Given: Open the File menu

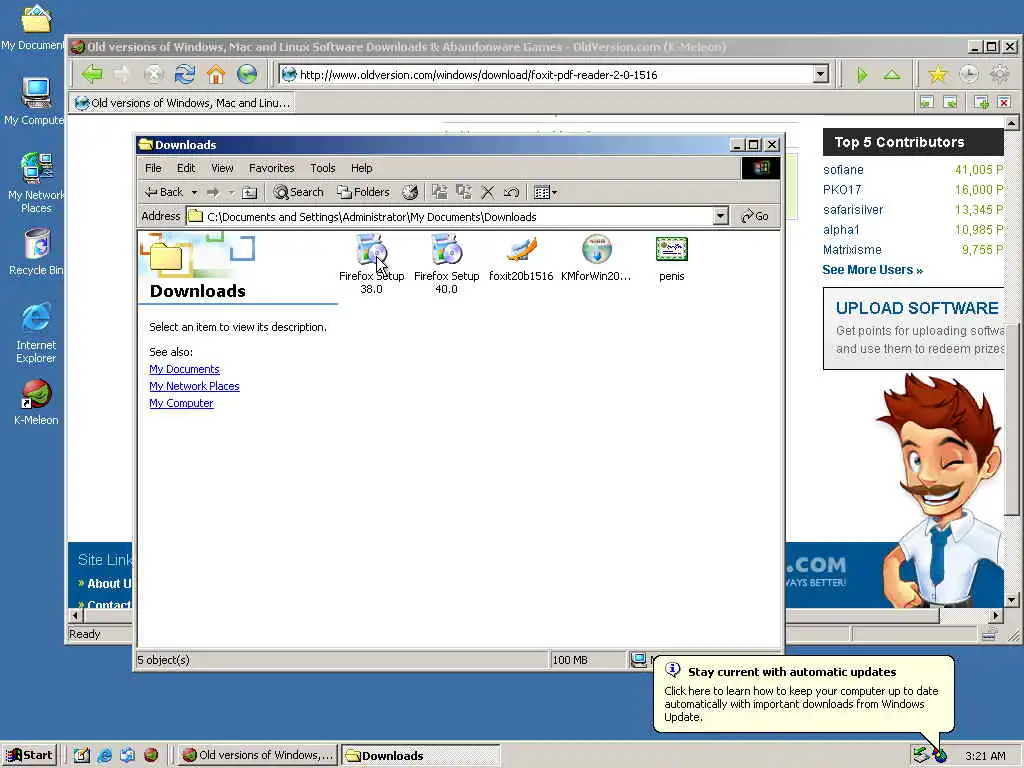Looking at the screenshot, I should [x=153, y=168].
